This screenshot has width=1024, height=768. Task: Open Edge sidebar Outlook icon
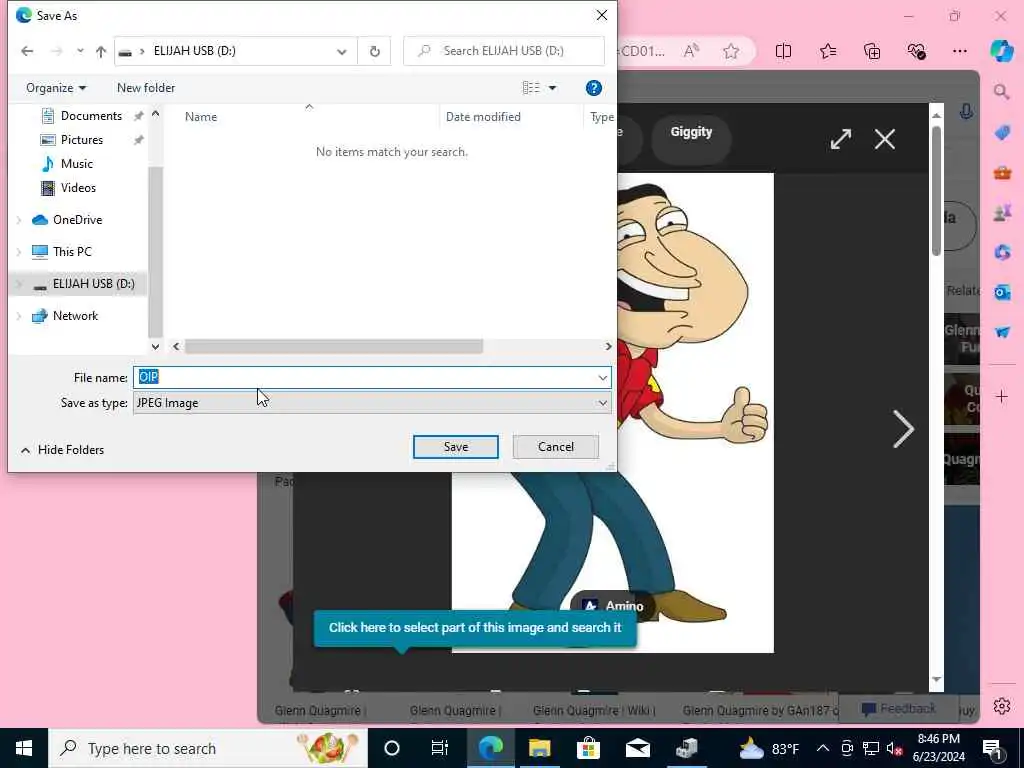pos(1002,292)
